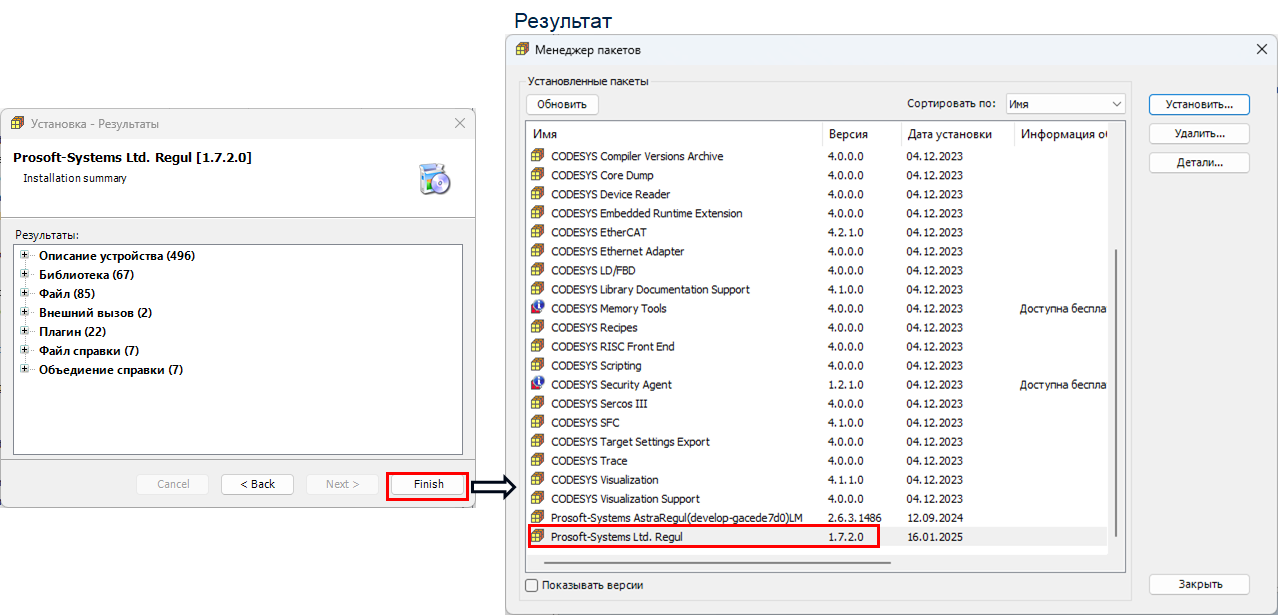Click the CODESYS Visualization package icon

tap(538, 480)
